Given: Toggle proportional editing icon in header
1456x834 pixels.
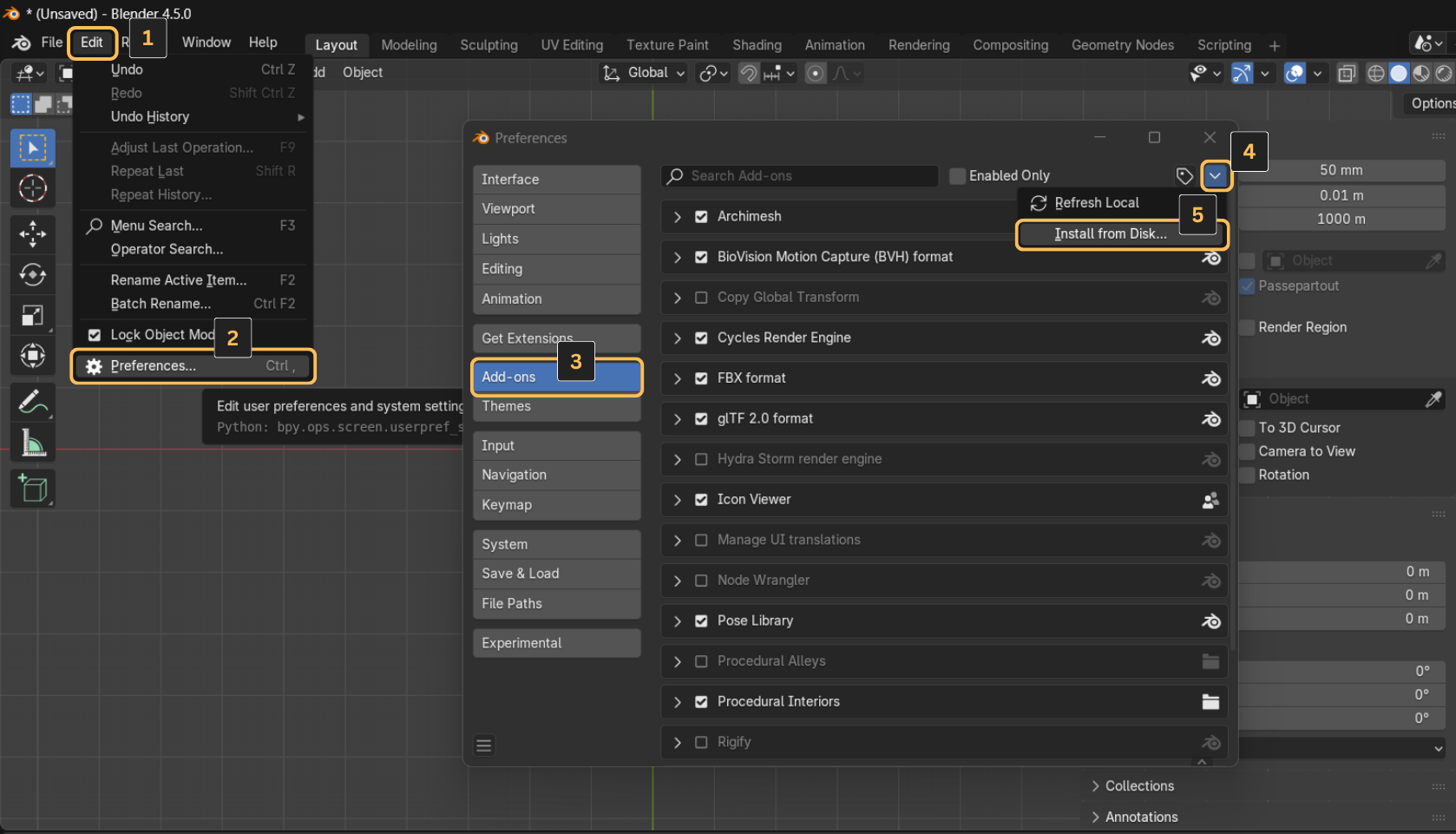Looking at the screenshot, I should point(815,73).
